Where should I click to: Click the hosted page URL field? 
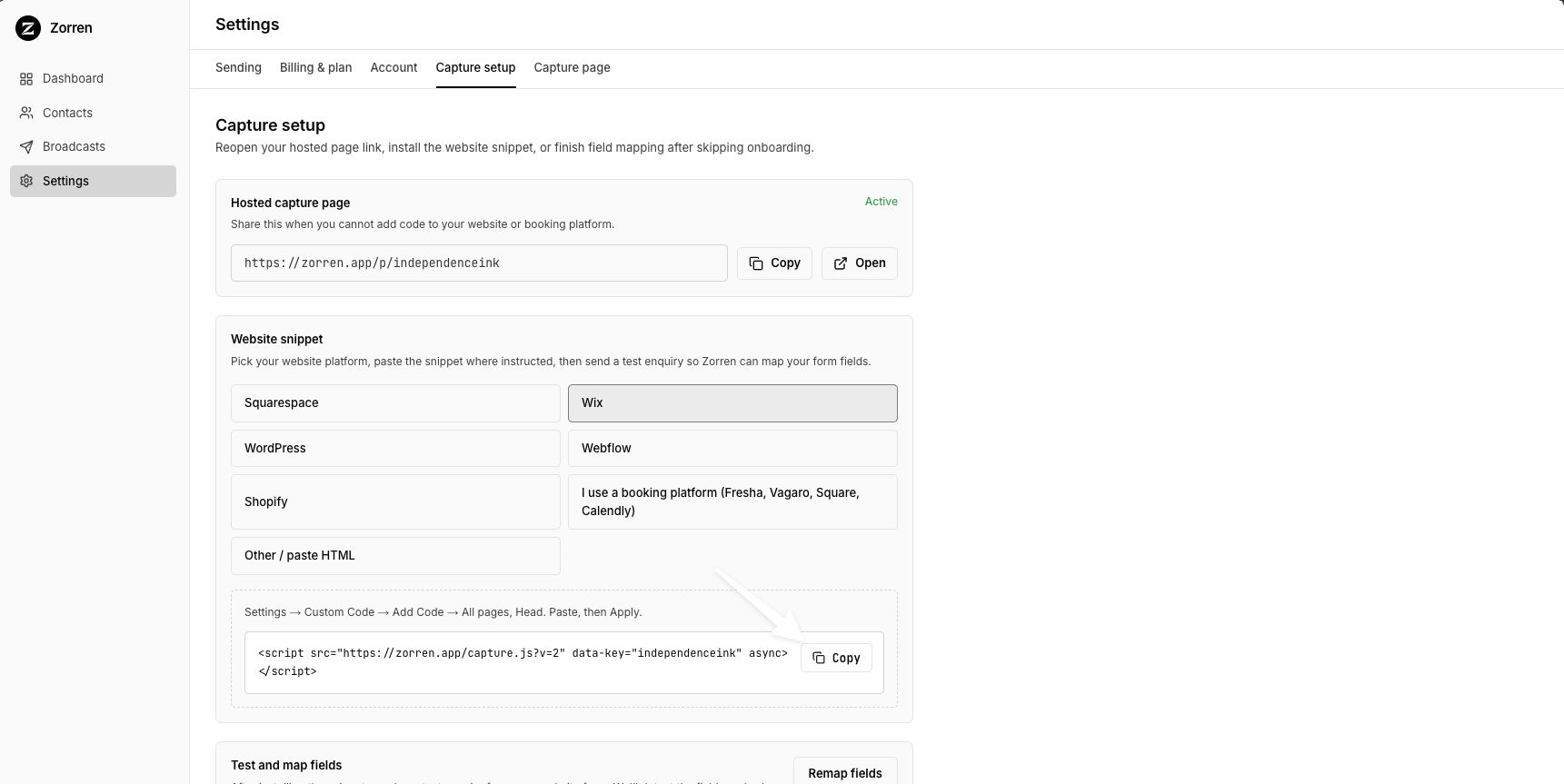tap(479, 263)
